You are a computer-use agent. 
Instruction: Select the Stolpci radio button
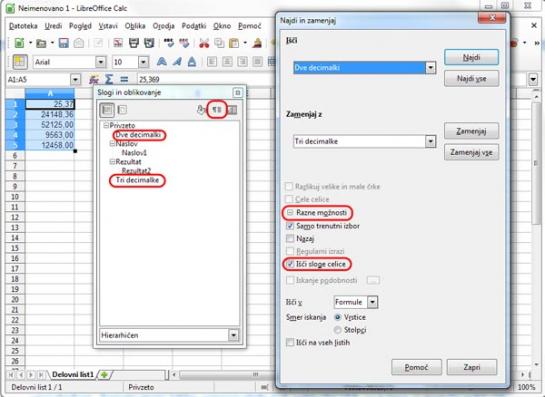[337, 330]
